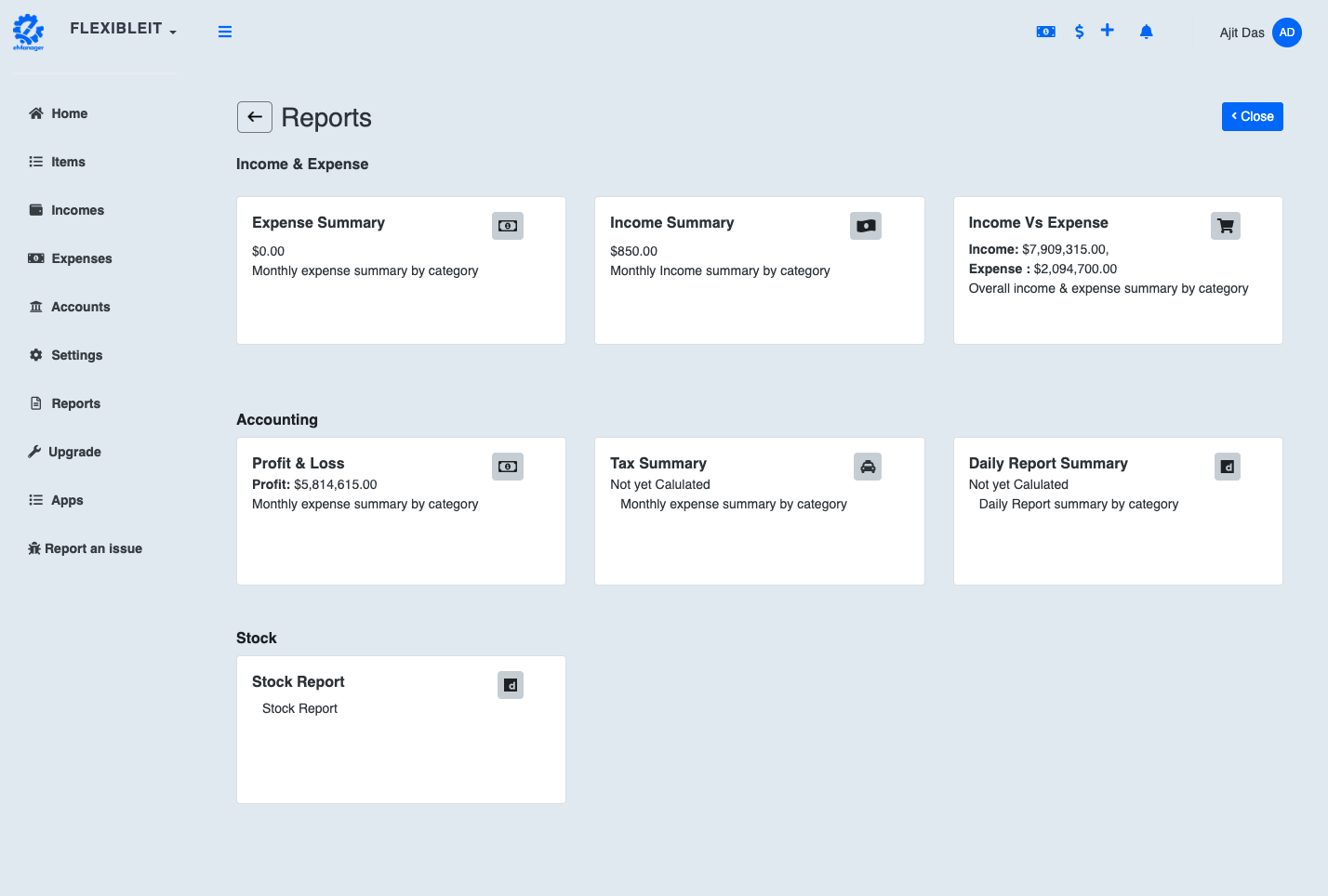The width and height of the screenshot is (1328, 896).
Task: Click the blue plus icon in header
Action: [x=1107, y=31]
